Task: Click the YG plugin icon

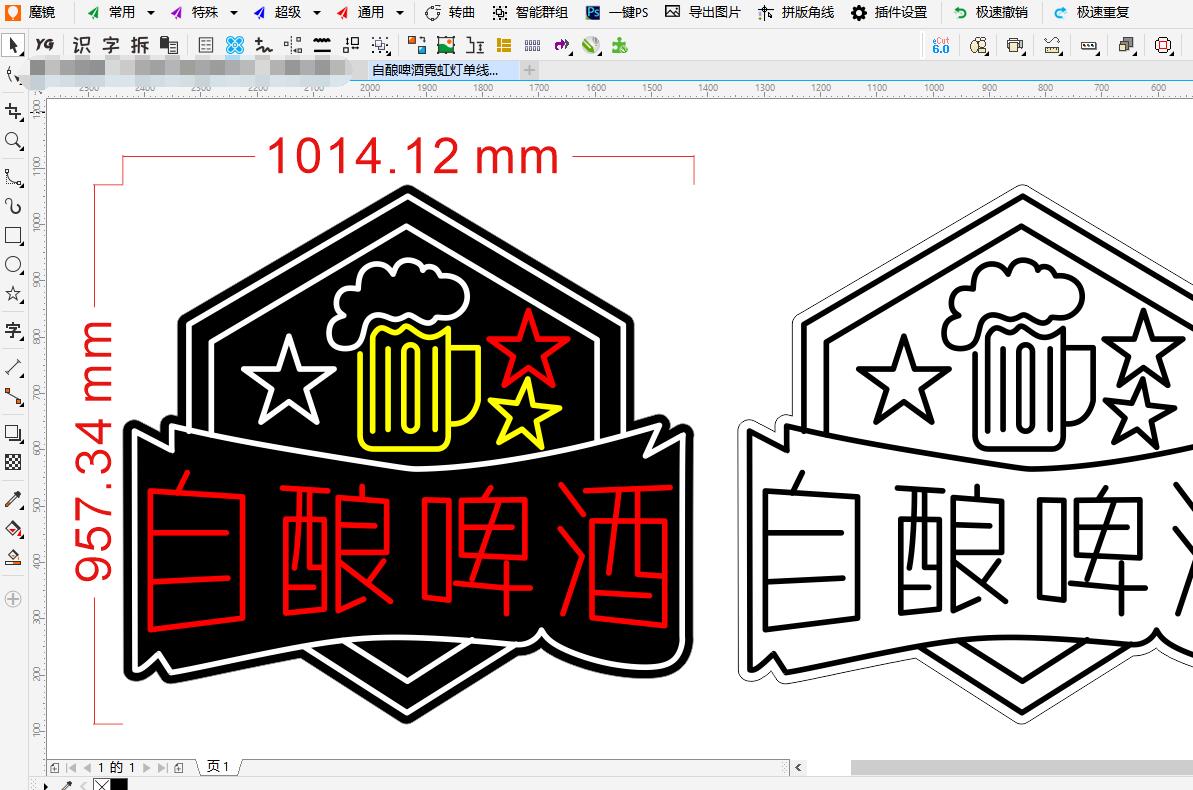Action: click(45, 45)
